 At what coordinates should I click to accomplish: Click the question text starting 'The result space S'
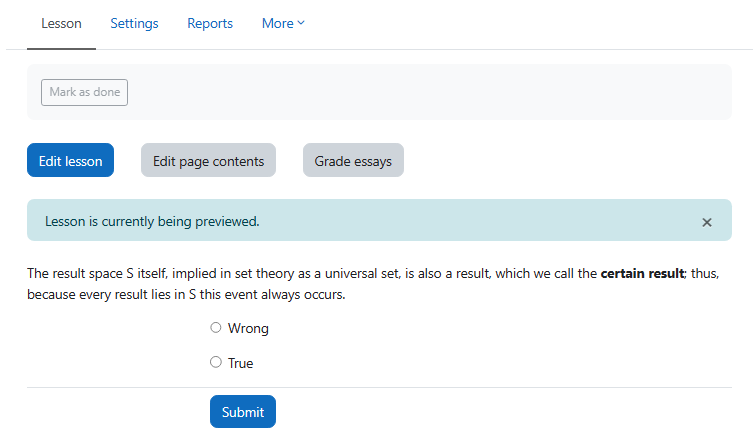pos(300,274)
